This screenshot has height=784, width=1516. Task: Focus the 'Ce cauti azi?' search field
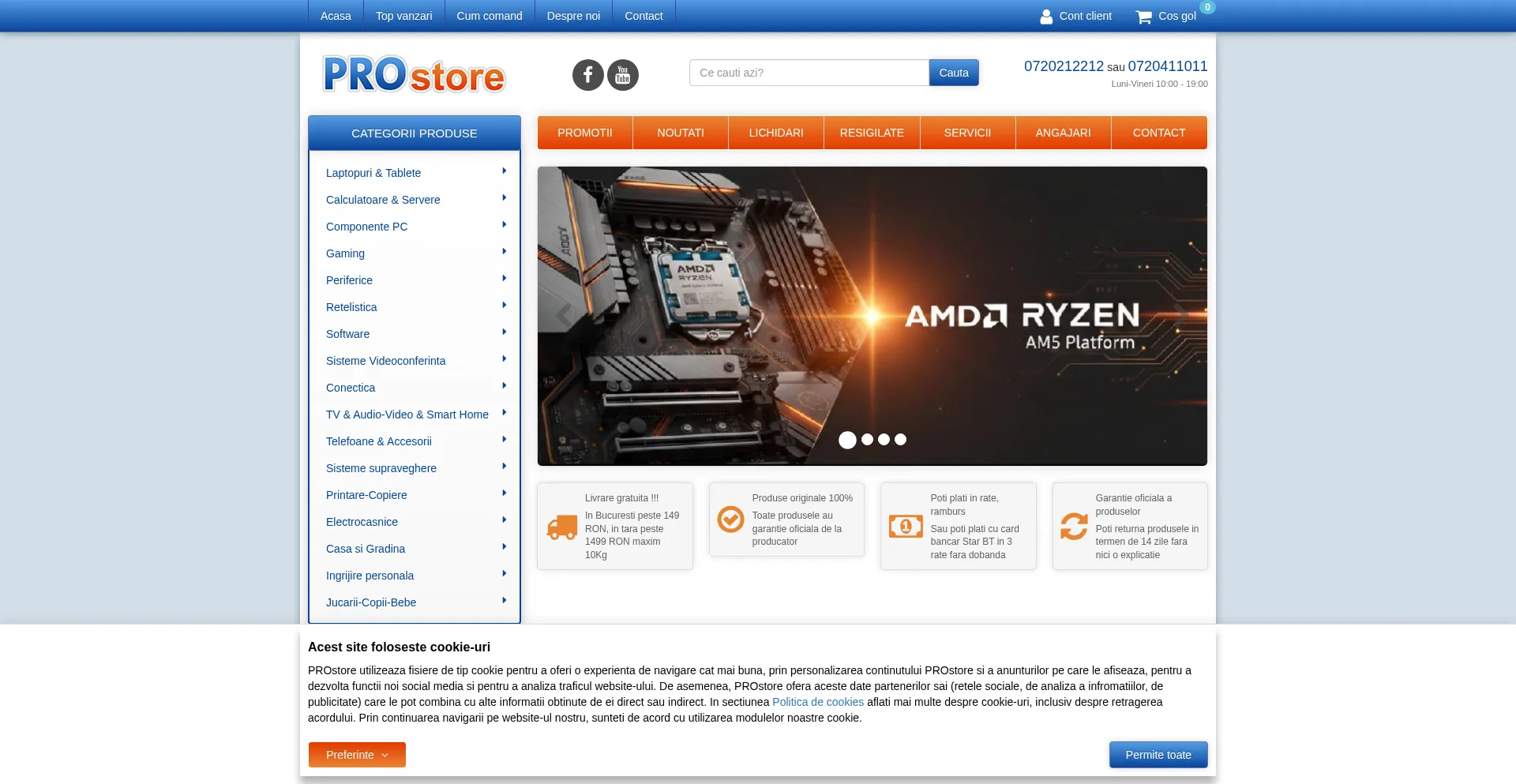(x=809, y=73)
